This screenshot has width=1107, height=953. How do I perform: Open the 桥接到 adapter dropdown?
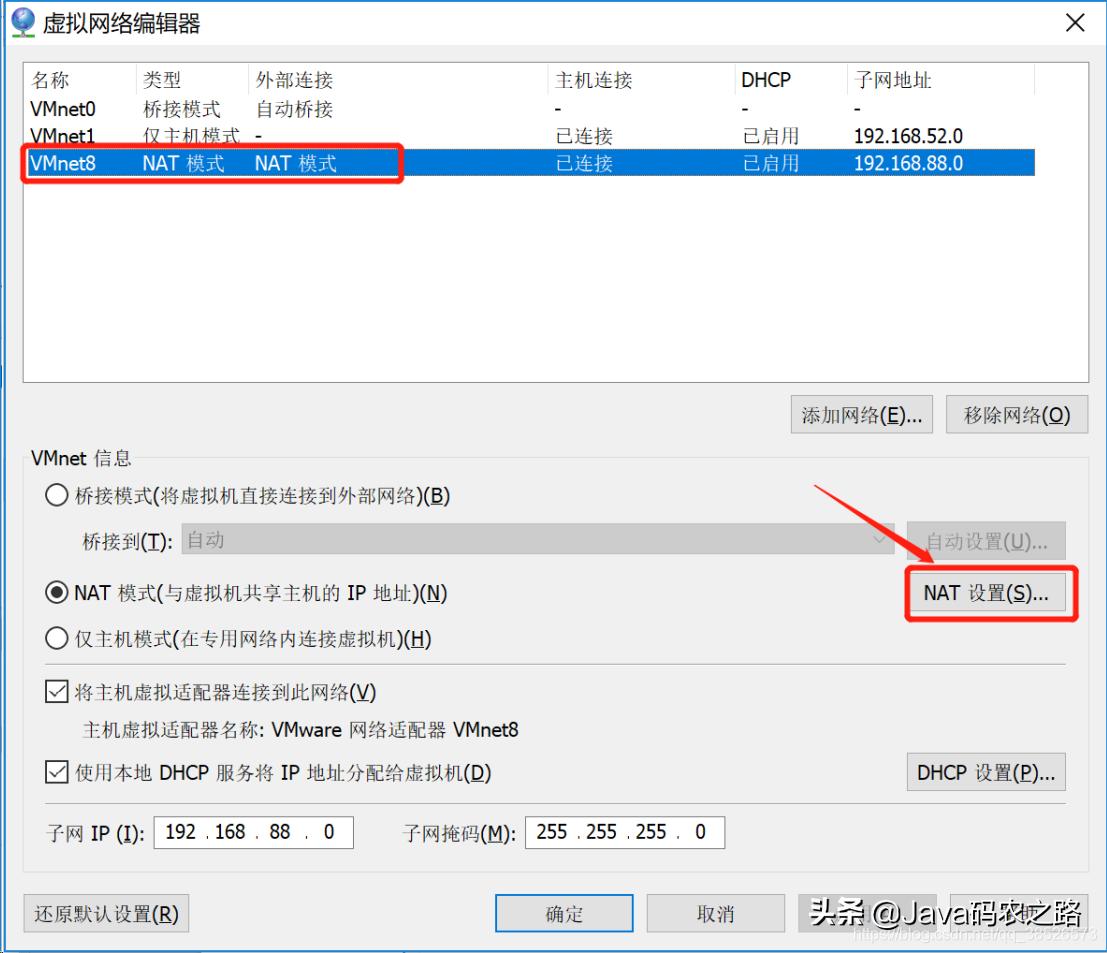pyautogui.click(x=879, y=540)
